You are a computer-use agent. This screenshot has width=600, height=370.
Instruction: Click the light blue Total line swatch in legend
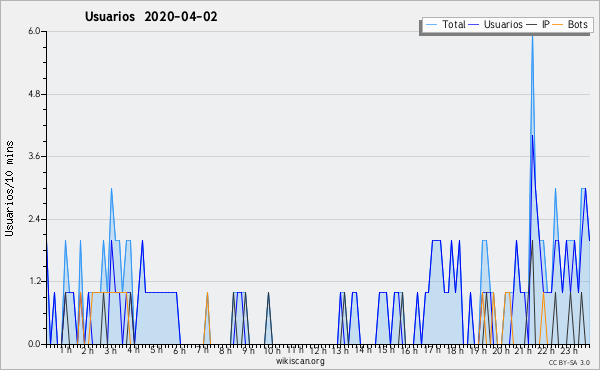coord(431,24)
